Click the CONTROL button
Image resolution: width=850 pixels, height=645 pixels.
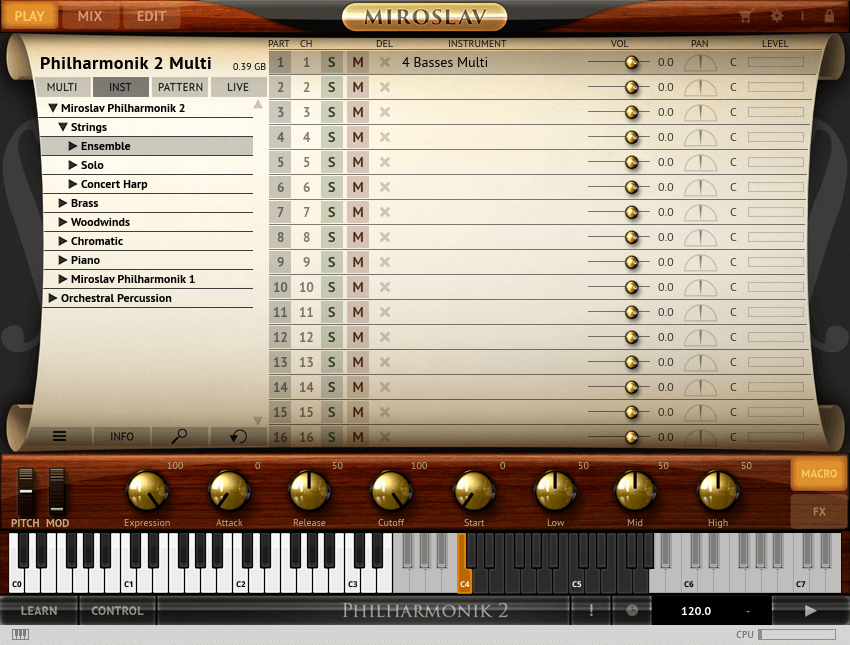(118, 611)
